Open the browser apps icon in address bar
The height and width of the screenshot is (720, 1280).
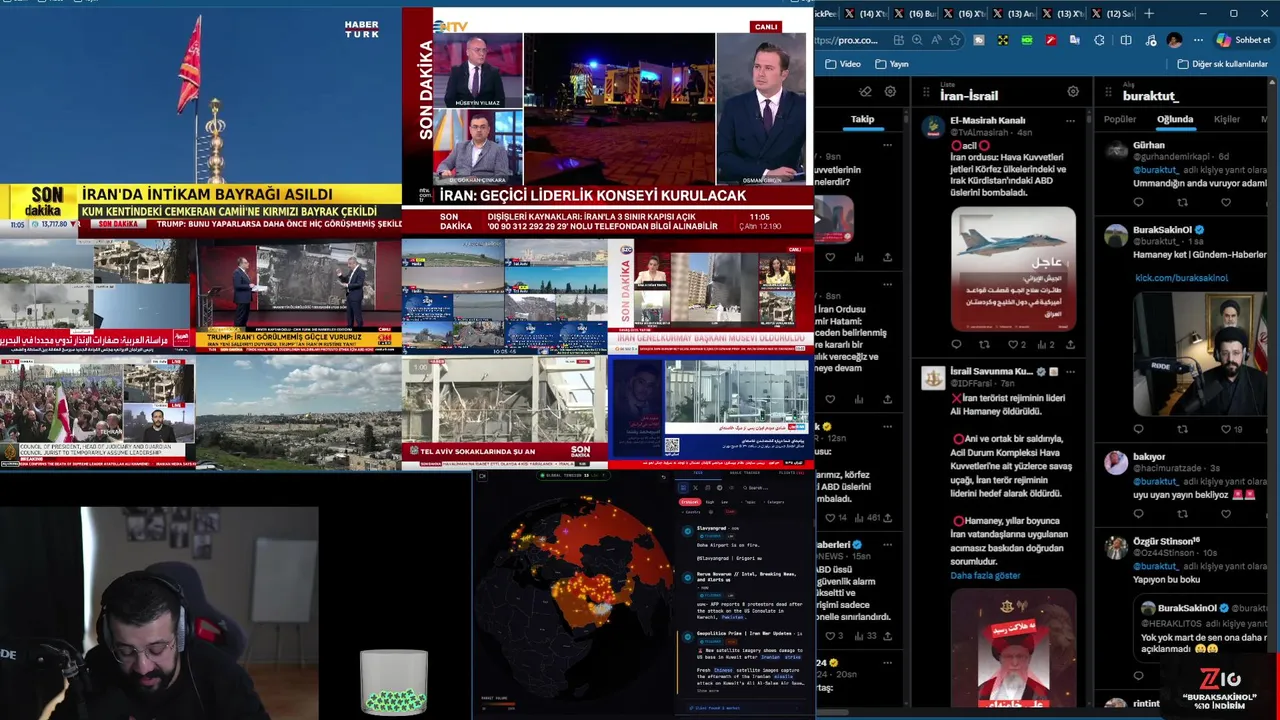tap(899, 40)
